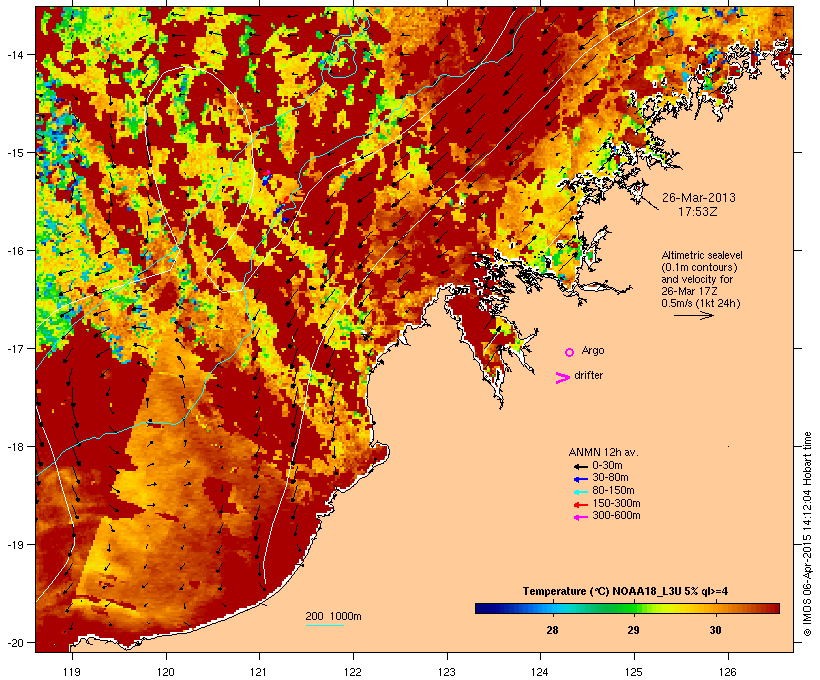Click the '(0.1m contours)' caption line
Viewport: 820px width, 680px height.
click(699, 268)
